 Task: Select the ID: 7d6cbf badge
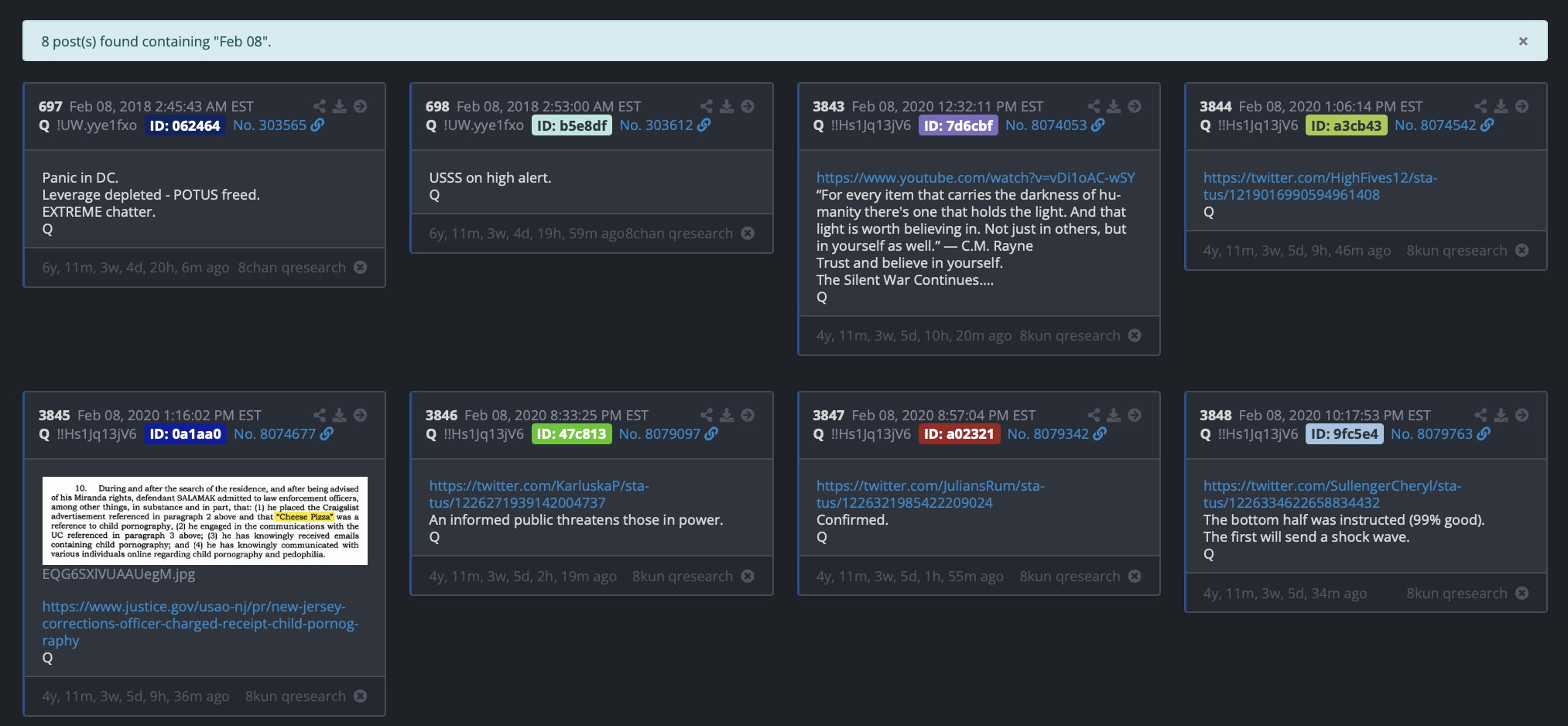tap(958, 125)
